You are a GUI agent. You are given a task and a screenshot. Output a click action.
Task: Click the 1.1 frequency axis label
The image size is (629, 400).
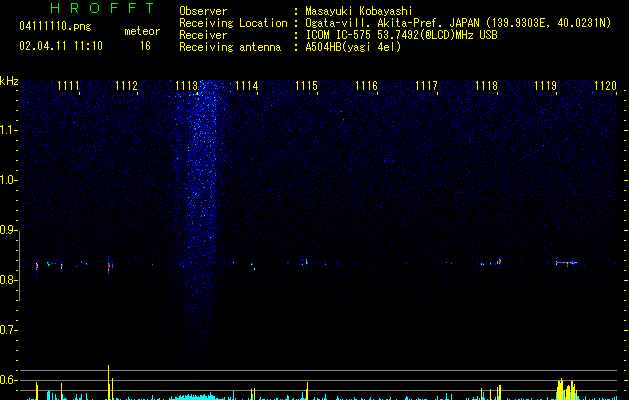[x=8, y=130]
